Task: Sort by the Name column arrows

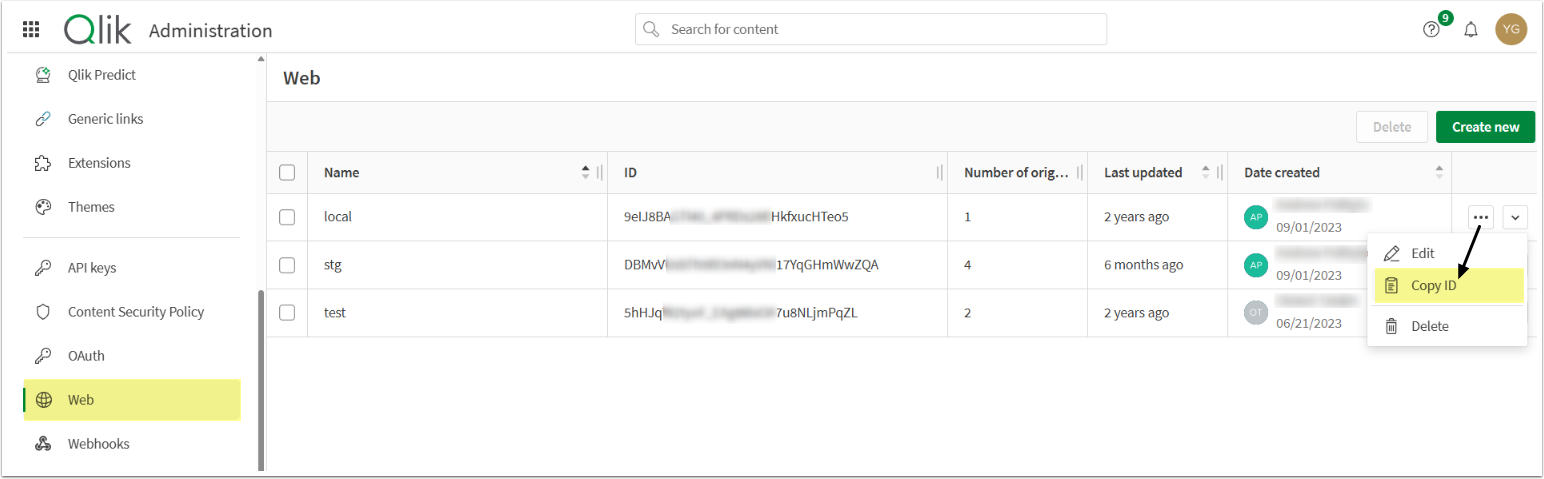Action: coord(585,173)
